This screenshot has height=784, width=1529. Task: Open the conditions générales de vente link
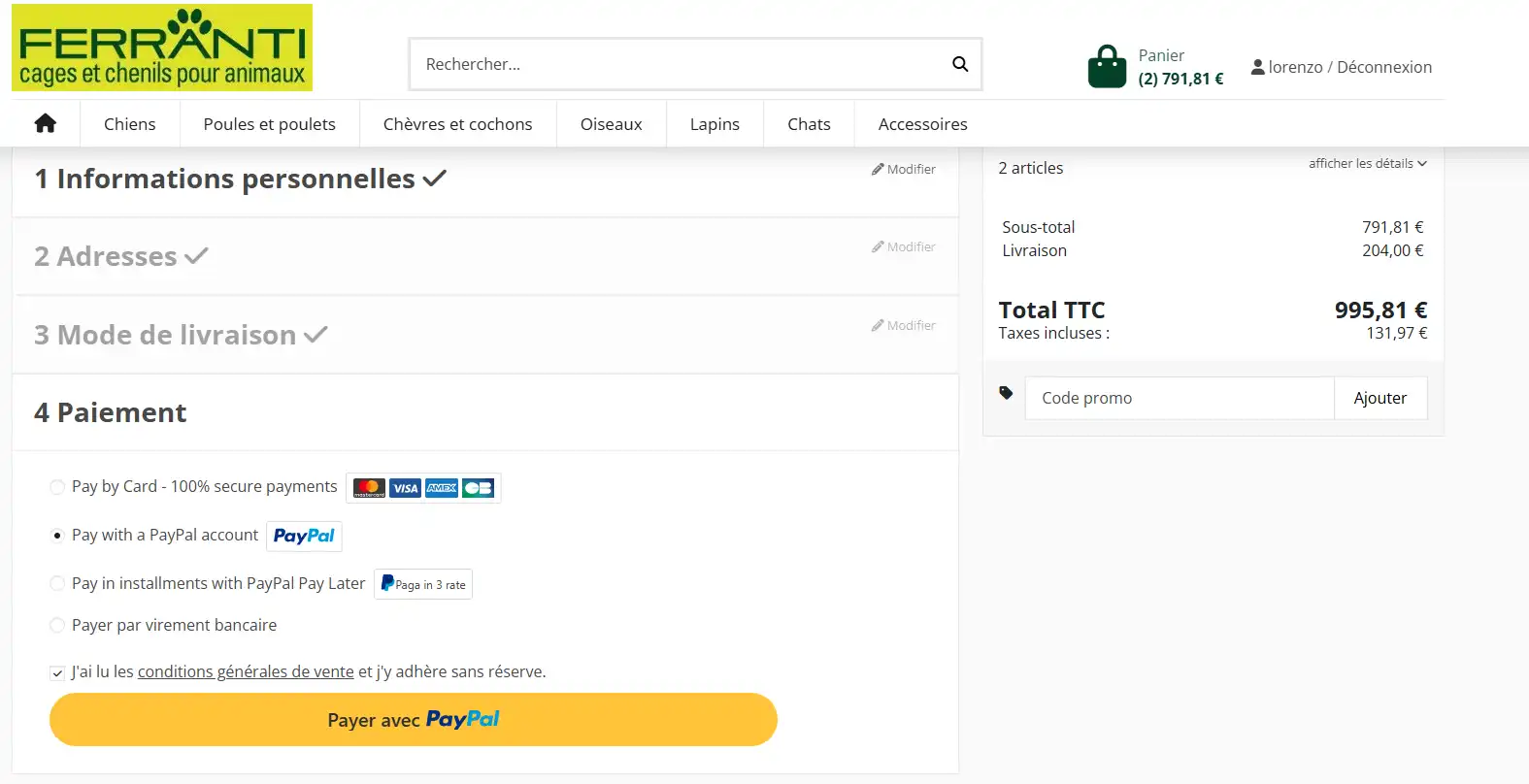tap(246, 671)
